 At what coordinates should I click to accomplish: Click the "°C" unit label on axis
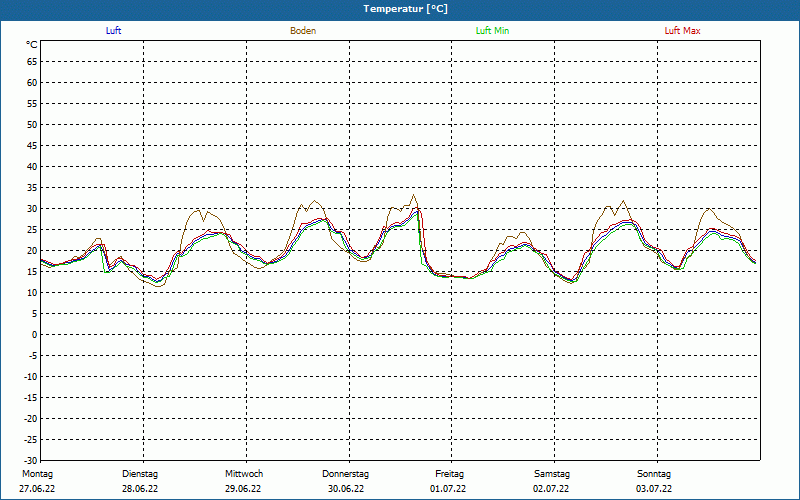(x=32, y=45)
